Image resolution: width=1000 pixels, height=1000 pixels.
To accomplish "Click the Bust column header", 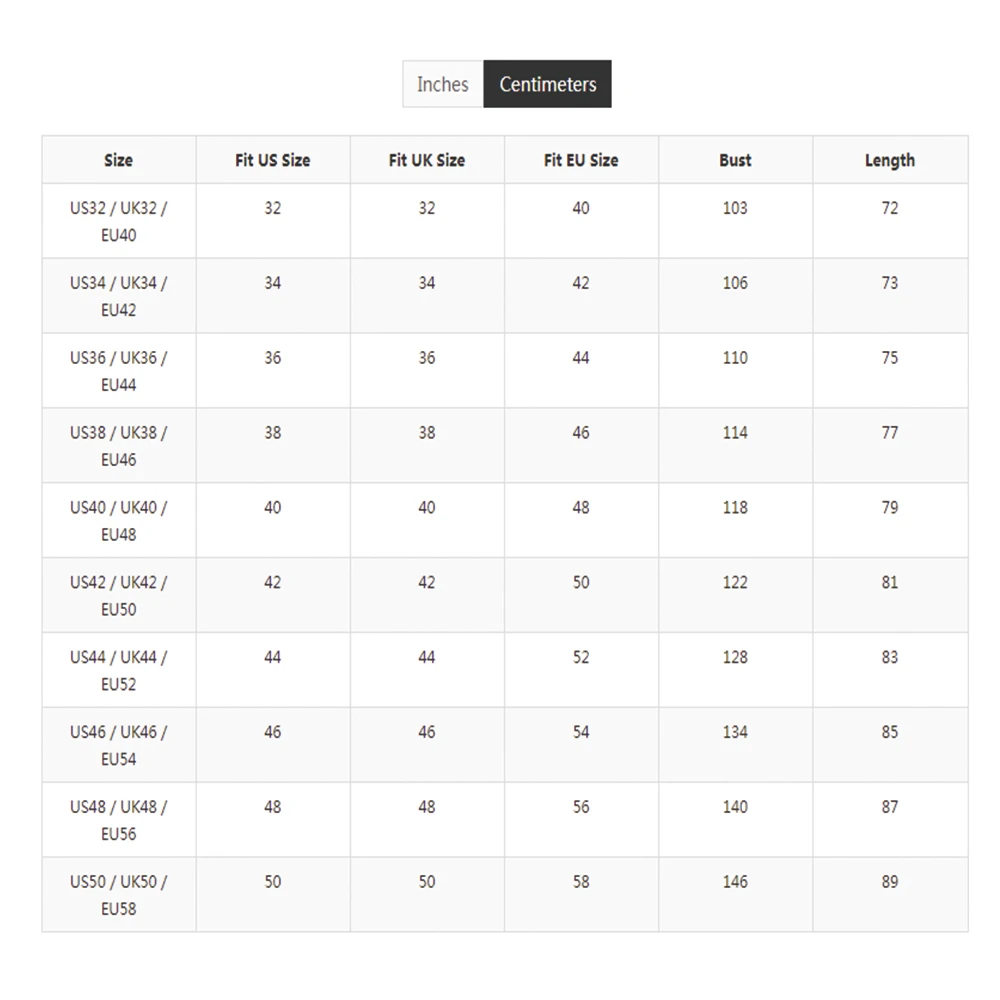I will coord(735,160).
